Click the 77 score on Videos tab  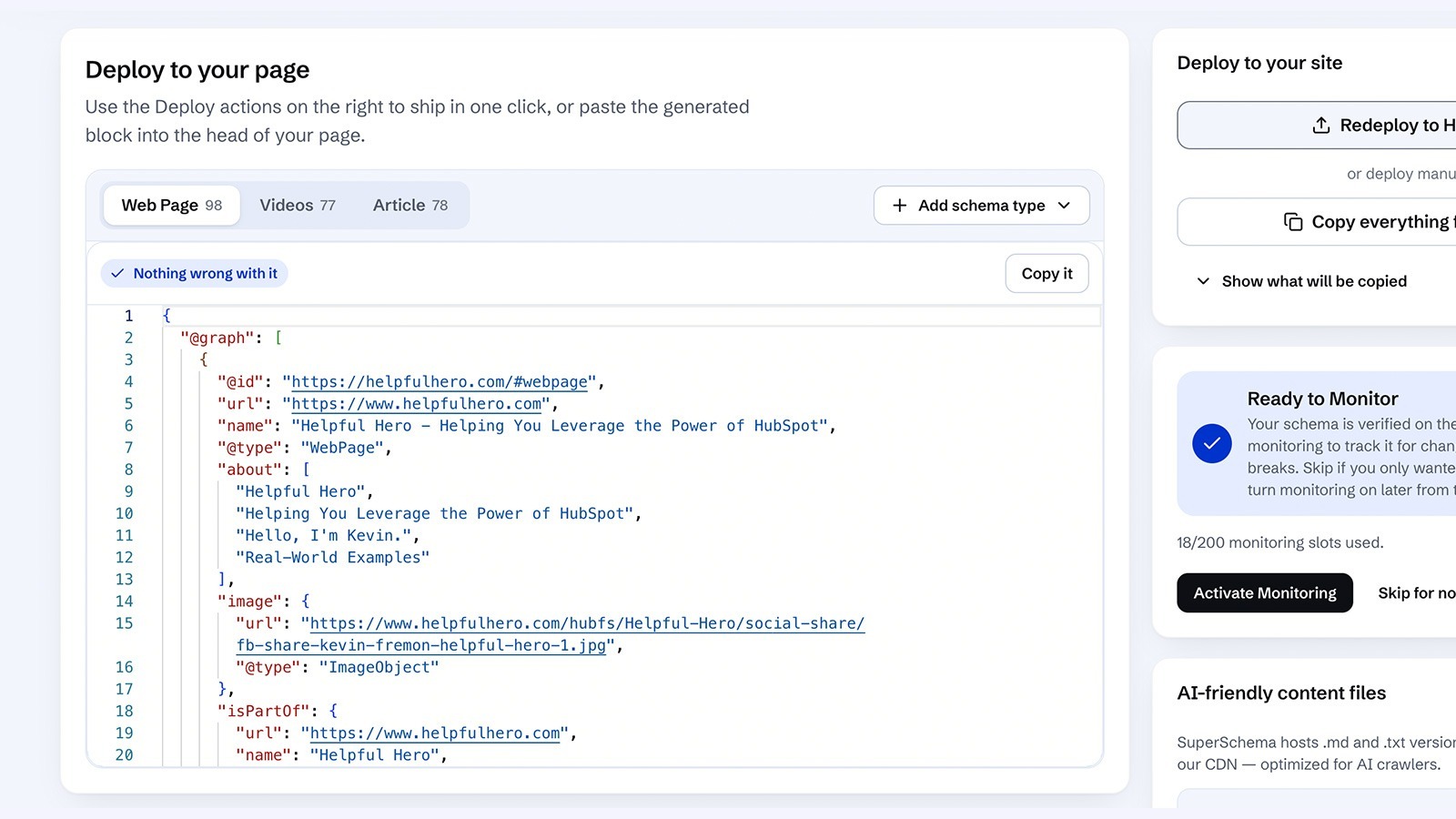pos(328,206)
